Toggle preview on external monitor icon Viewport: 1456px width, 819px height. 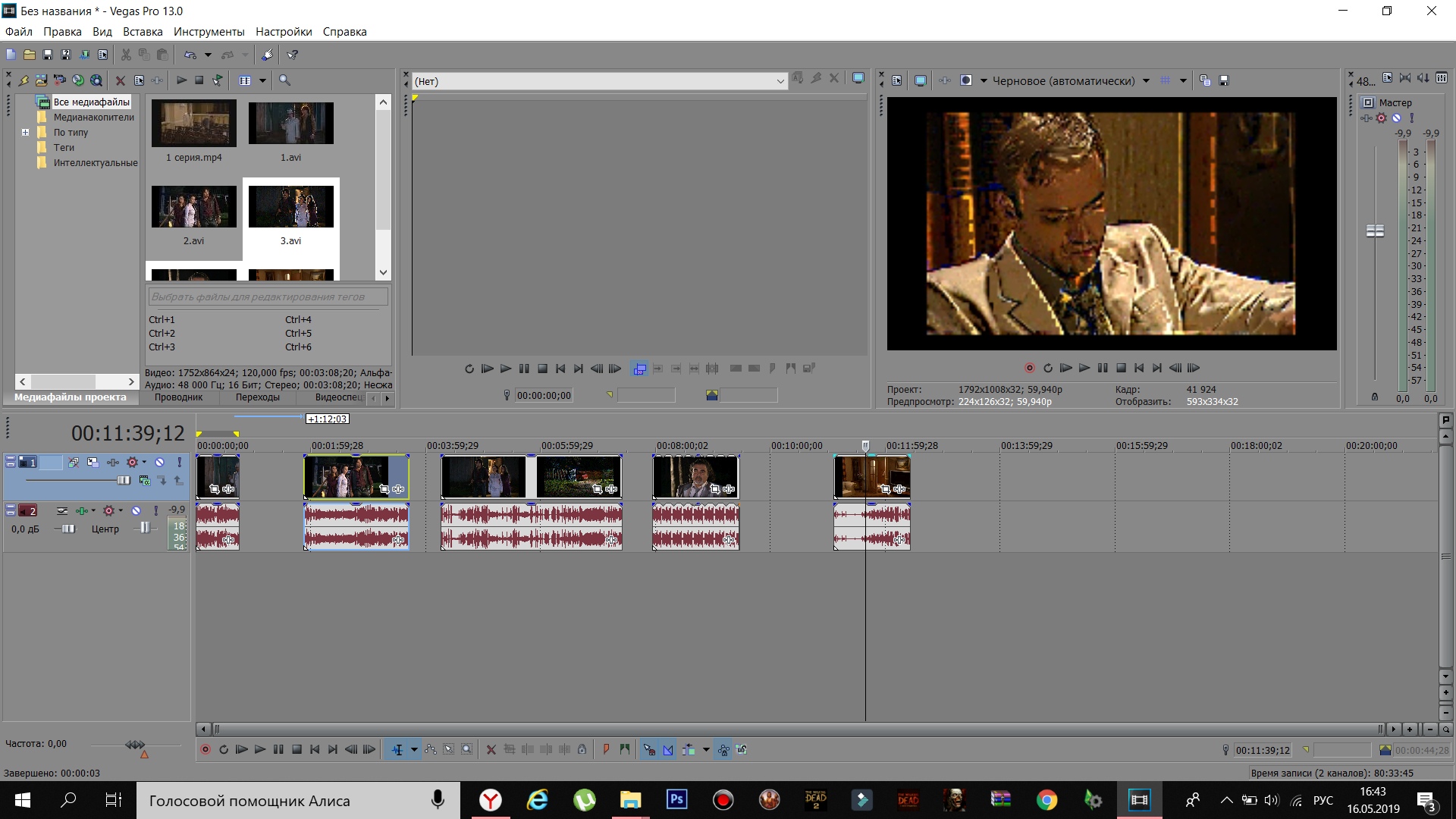pos(920,80)
